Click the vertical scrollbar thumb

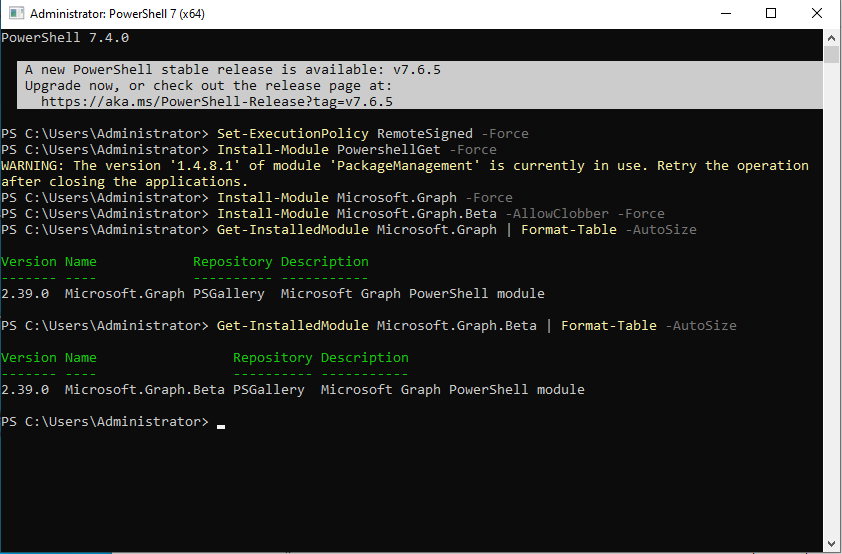point(831,55)
